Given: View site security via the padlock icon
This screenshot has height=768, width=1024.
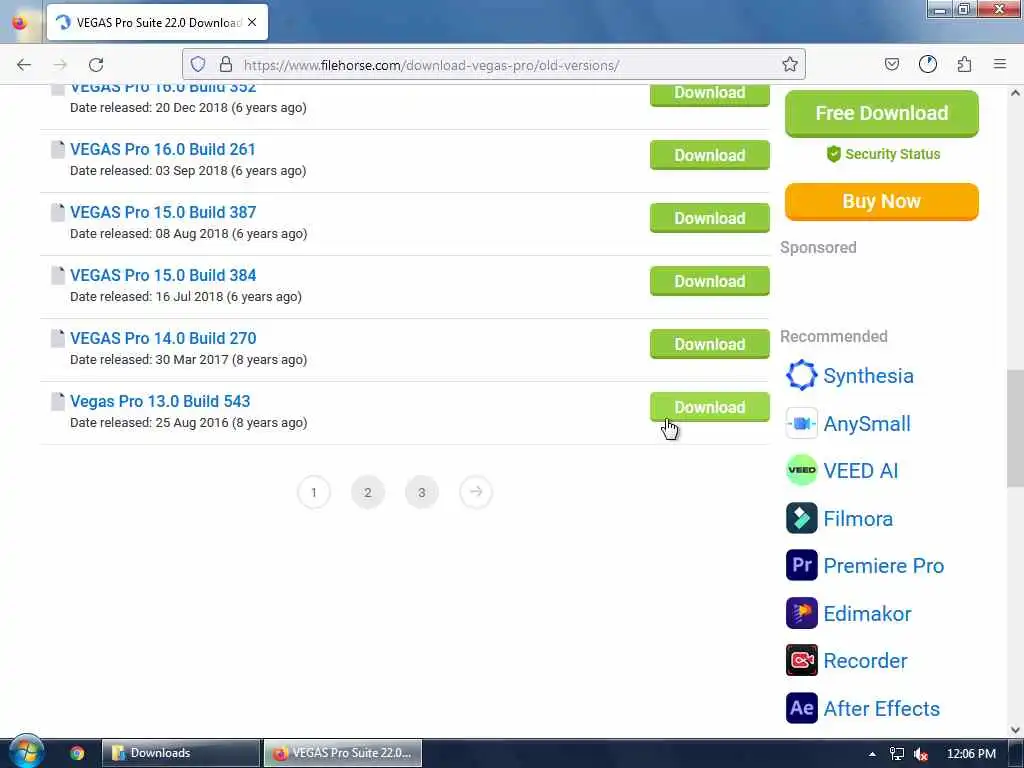Looking at the screenshot, I should pyautogui.click(x=226, y=64).
